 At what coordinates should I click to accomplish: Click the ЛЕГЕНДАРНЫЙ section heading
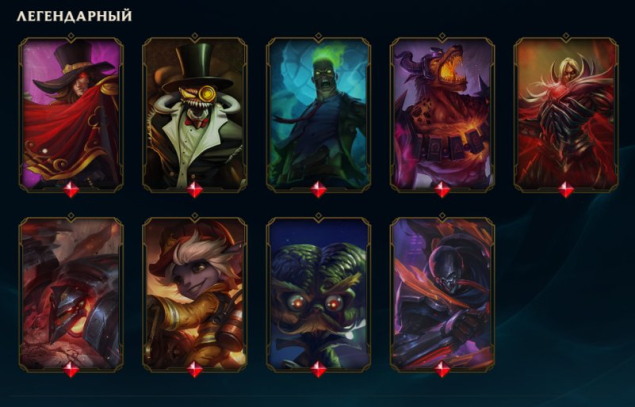(x=75, y=16)
